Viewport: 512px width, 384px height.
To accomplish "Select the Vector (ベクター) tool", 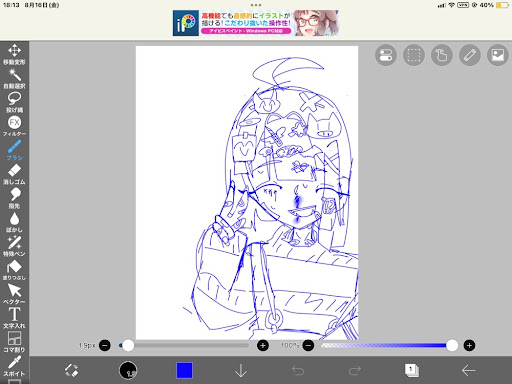I will tap(14, 294).
